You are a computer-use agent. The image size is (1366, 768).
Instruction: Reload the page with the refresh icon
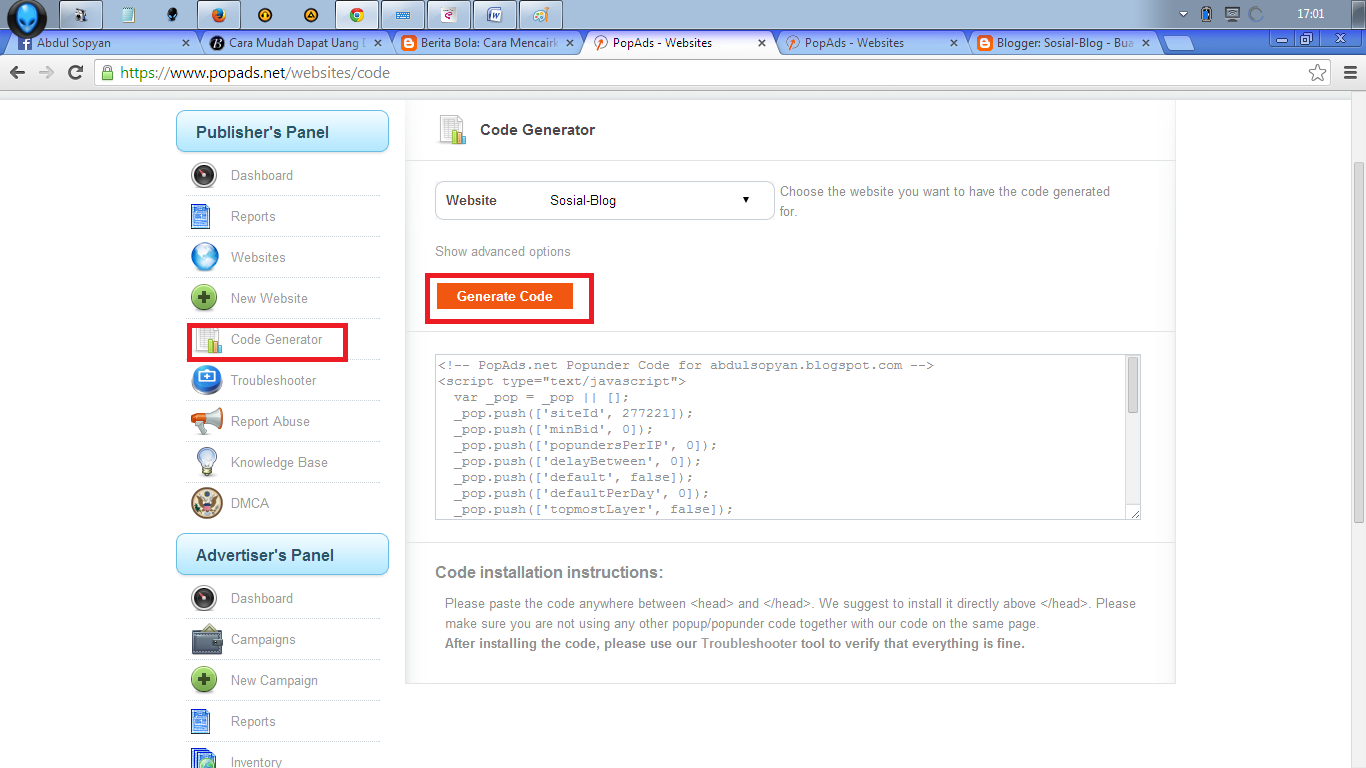click(75, 72)
